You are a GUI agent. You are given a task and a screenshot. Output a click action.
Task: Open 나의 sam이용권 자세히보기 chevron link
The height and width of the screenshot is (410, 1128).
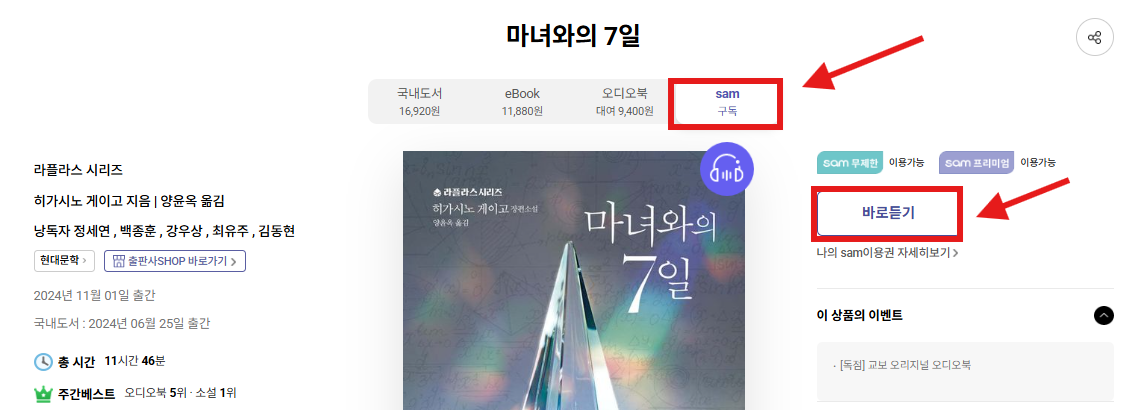click(x=888, y=253)
